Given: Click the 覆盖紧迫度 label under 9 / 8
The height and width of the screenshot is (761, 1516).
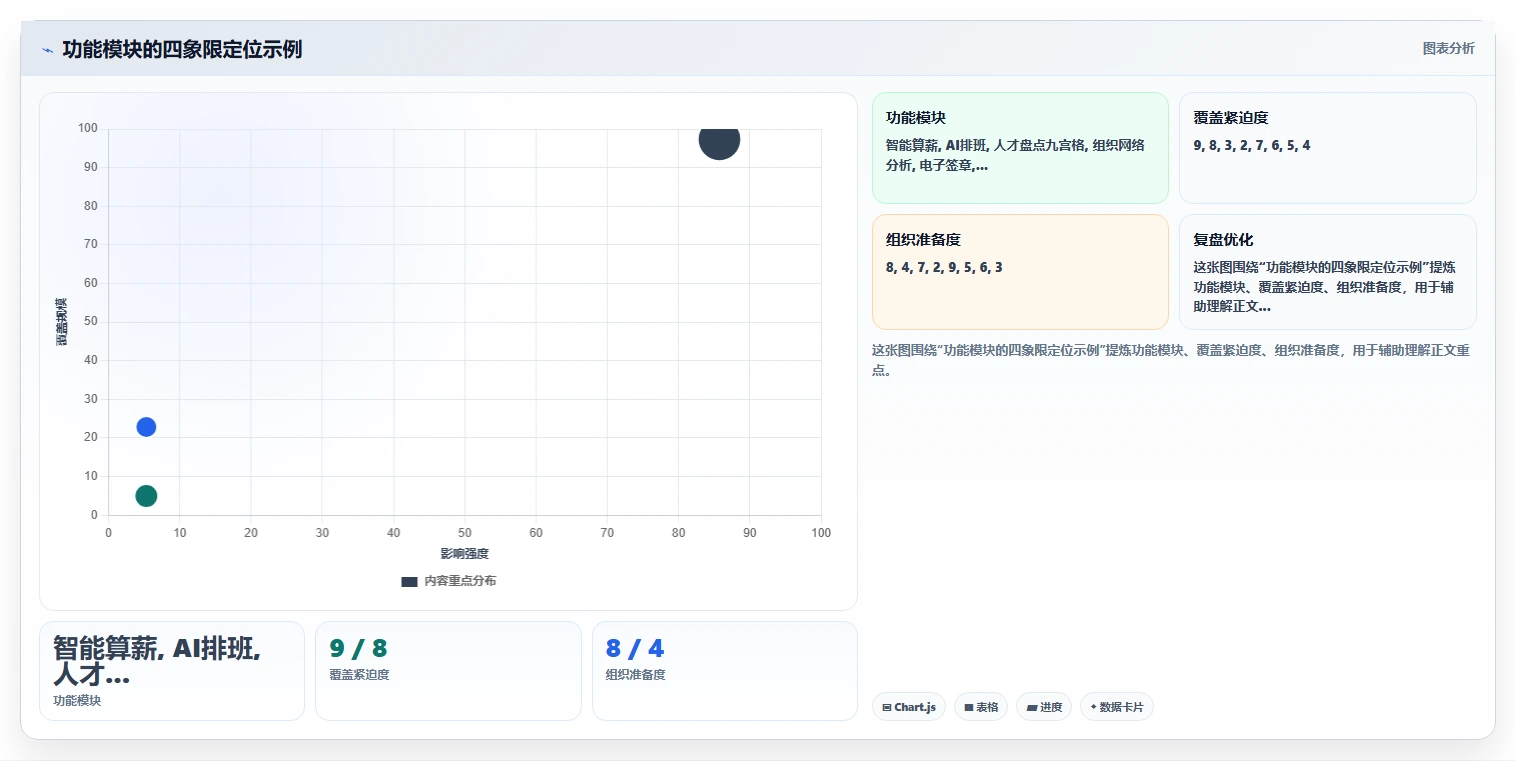Looking at the screenshot, I should coord(359,675).
